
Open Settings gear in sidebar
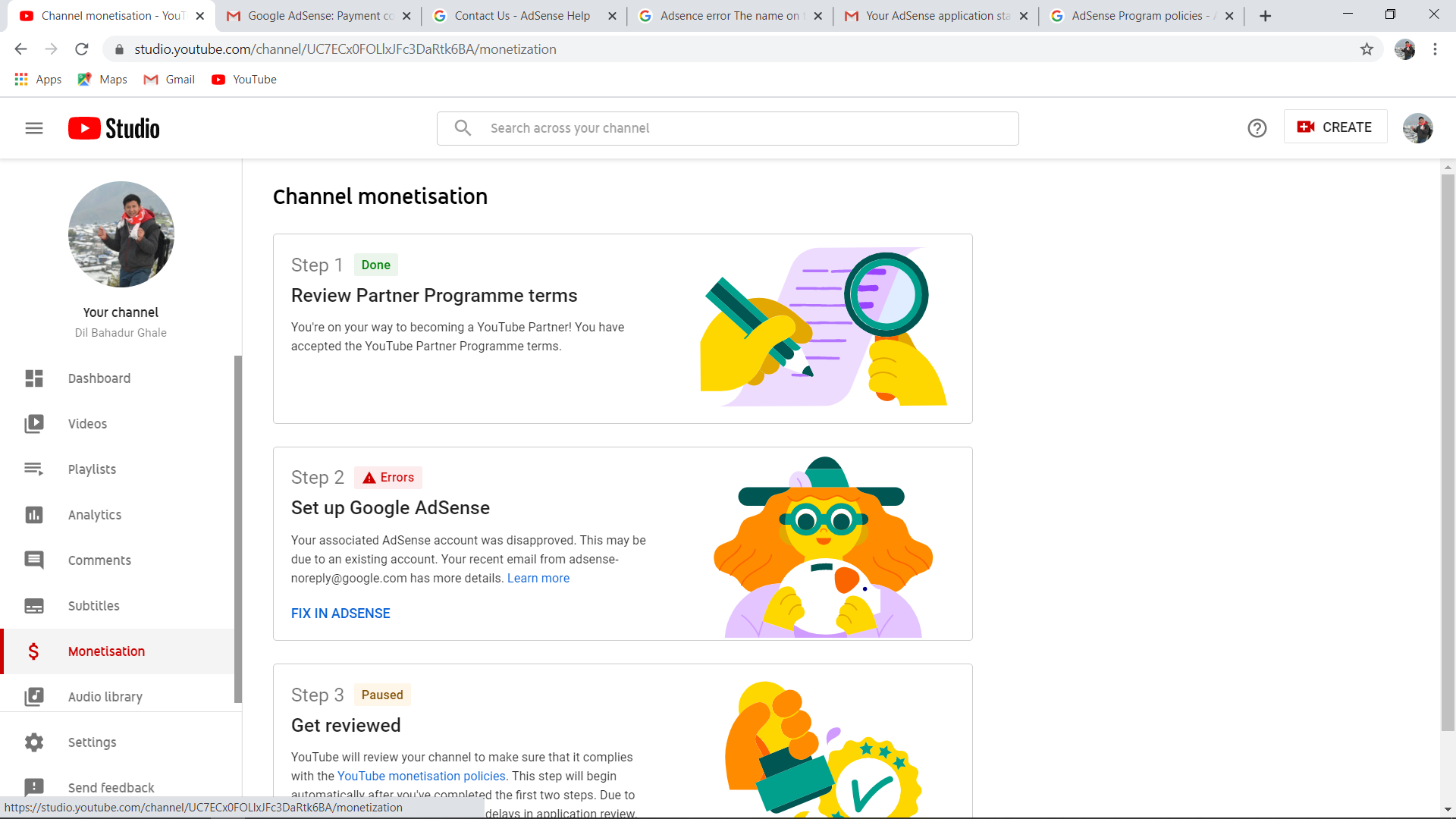click(x=34, y=742)
